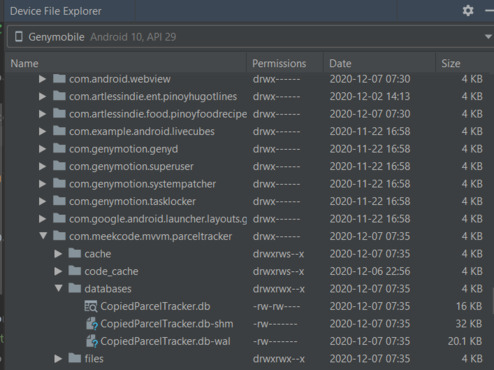Screen dimensions: 494x370
Task: Select the databases folder name
Action: click(x=108, y=289)
